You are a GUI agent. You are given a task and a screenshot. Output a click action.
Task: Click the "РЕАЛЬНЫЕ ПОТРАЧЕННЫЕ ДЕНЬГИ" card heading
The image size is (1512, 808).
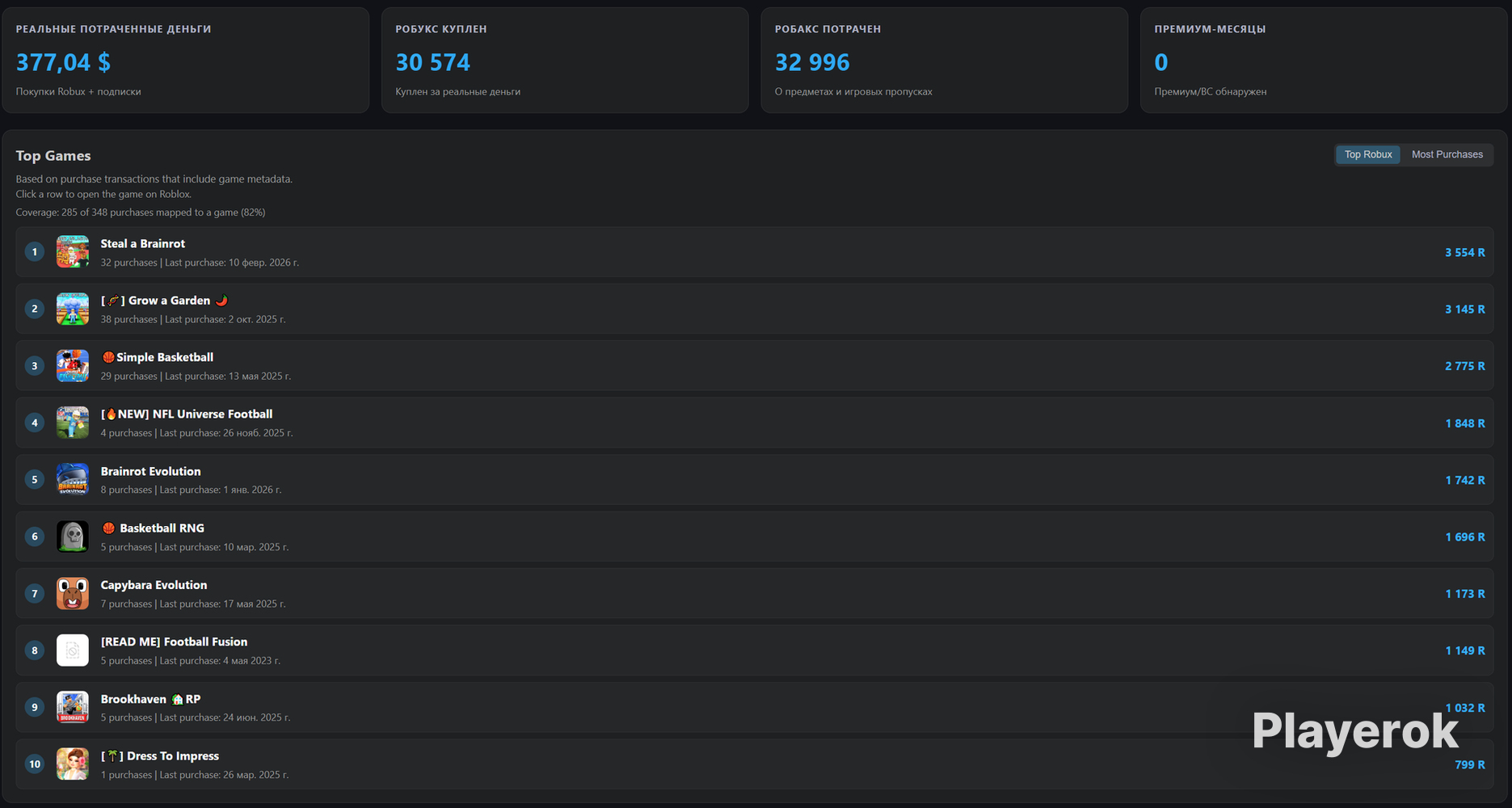[x=114, y=29]
